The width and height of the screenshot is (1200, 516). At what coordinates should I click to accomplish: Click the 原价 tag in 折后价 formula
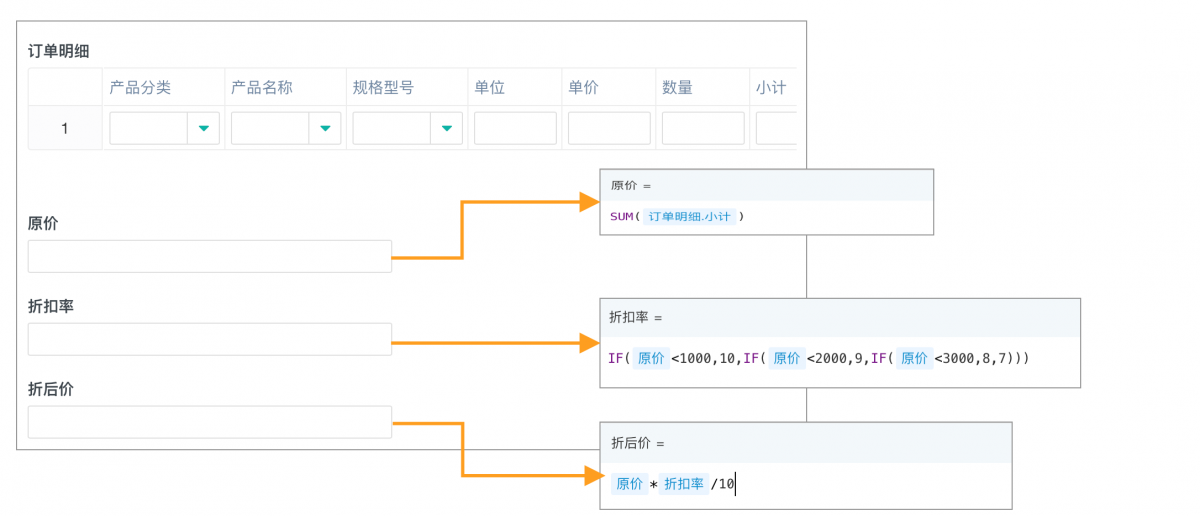click(629, 484)
